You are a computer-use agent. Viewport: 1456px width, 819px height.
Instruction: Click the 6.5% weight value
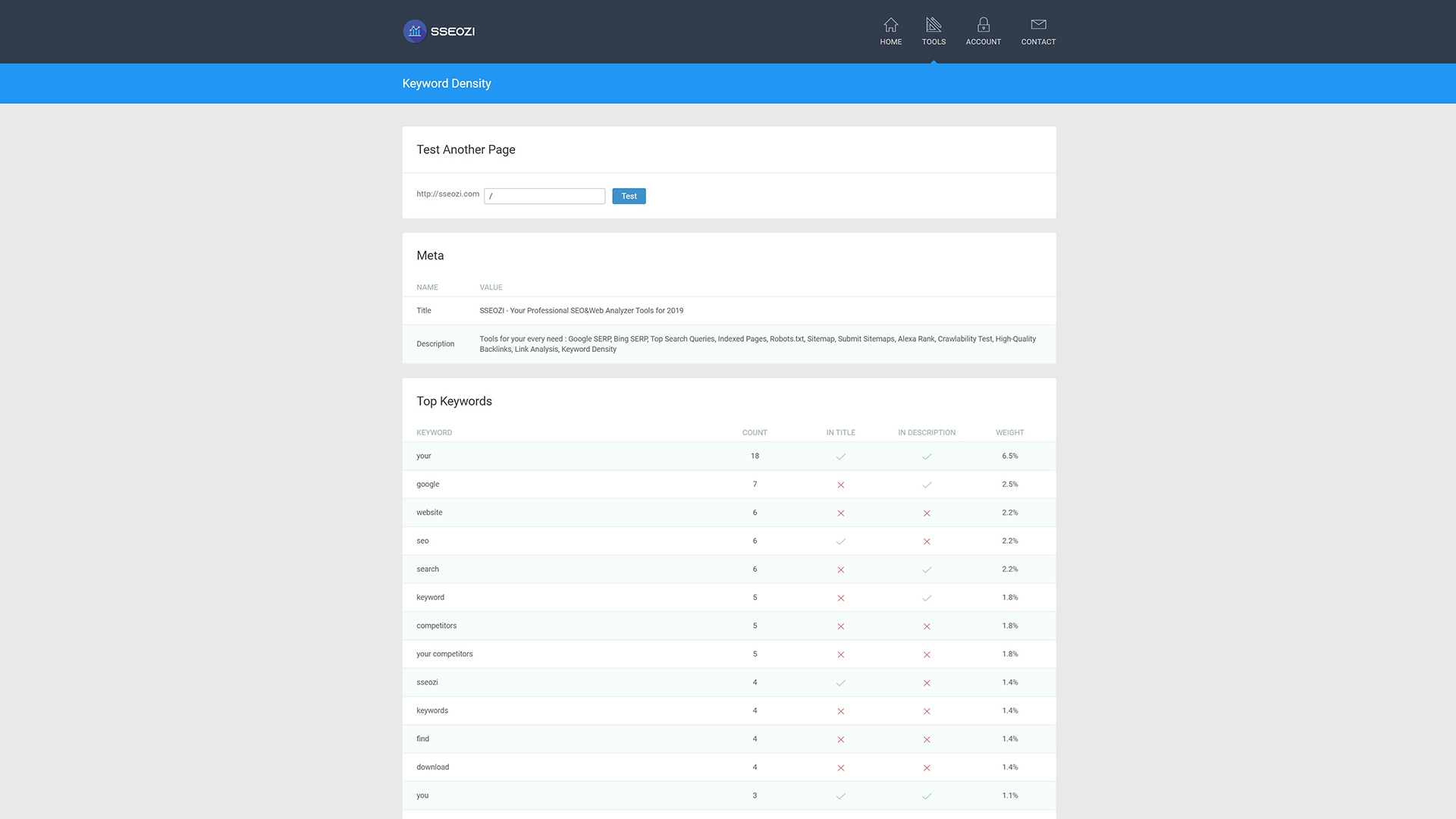(x=1009, y=456)
